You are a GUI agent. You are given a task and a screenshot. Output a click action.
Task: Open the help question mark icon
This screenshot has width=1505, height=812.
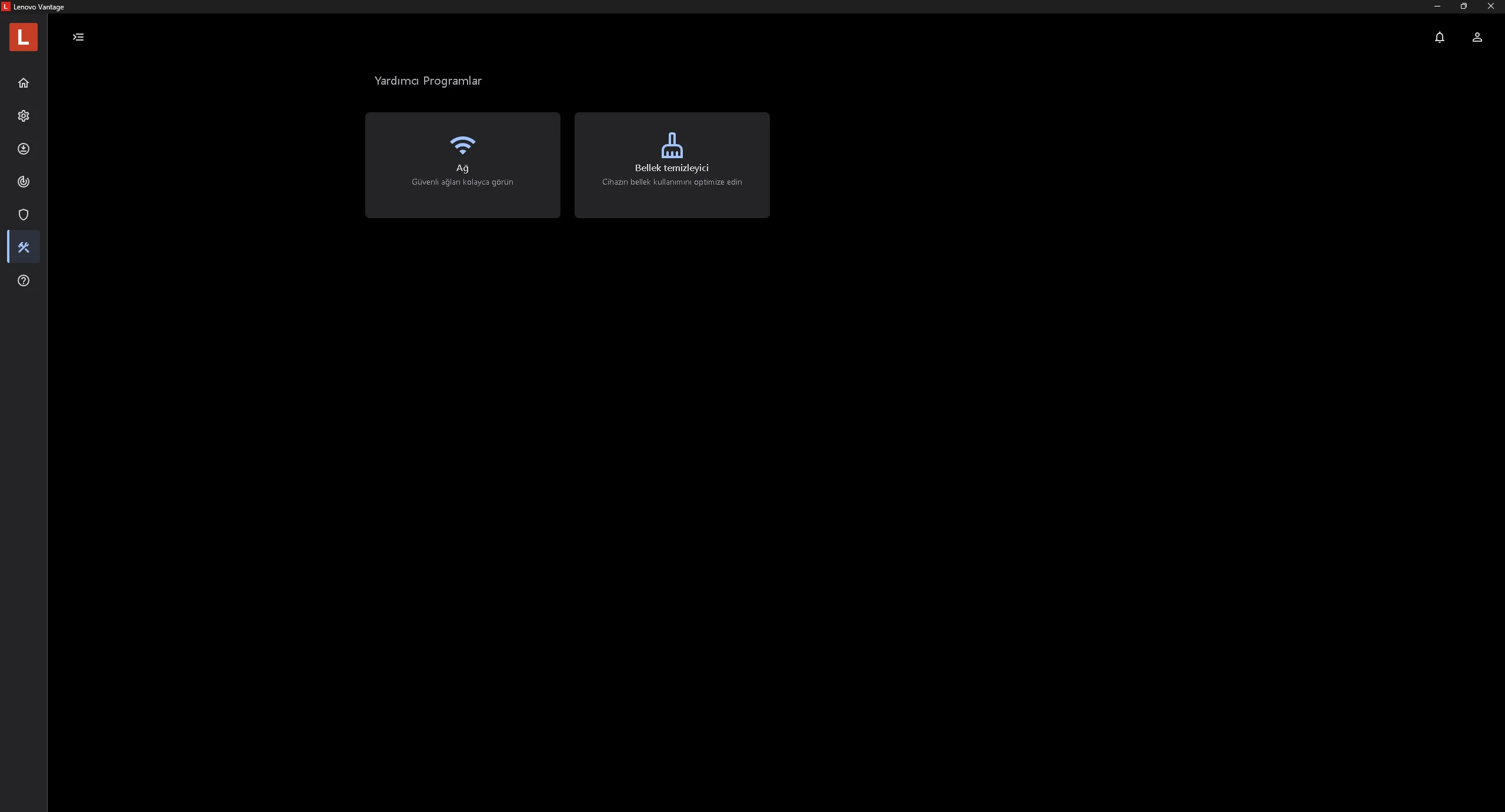[x=24, y=280]
